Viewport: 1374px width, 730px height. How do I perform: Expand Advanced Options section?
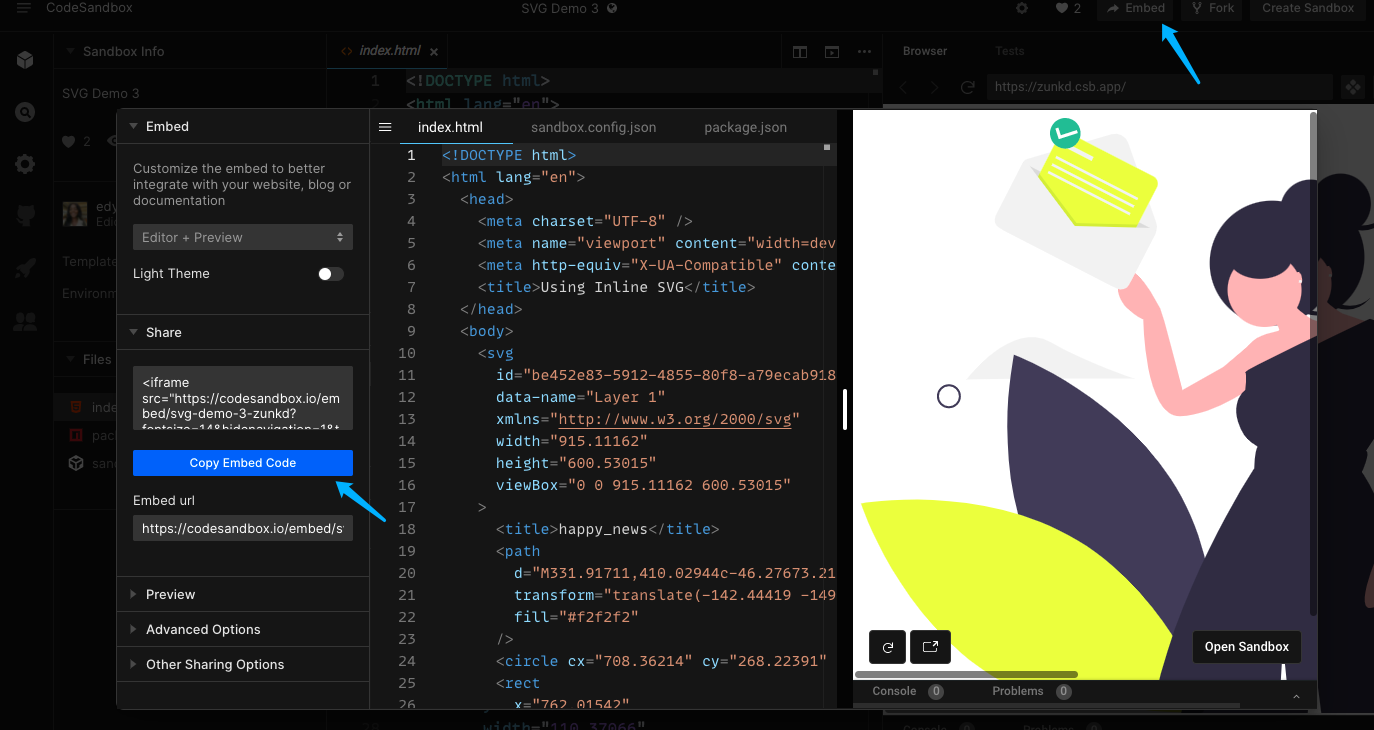tap(243, 629)
